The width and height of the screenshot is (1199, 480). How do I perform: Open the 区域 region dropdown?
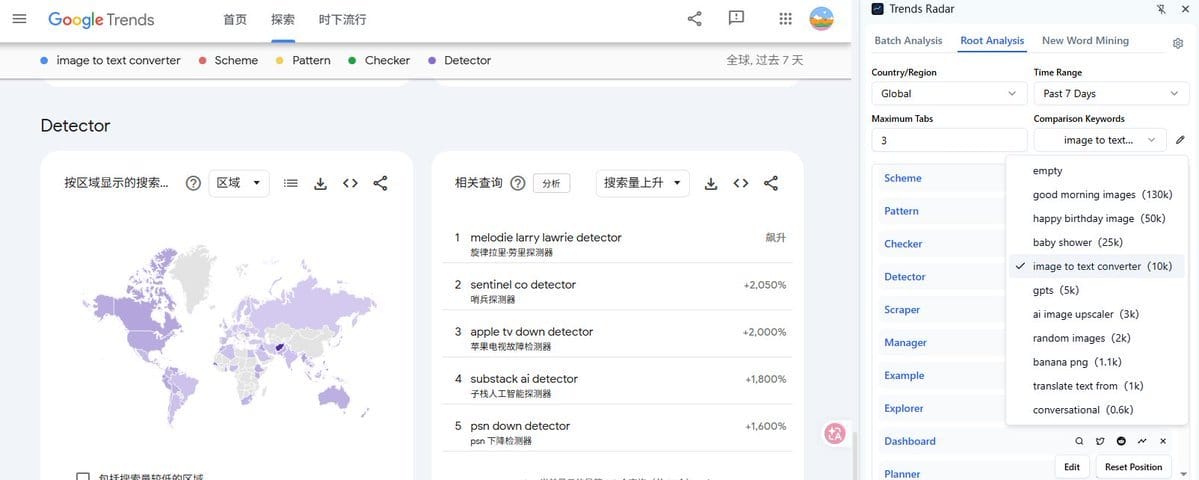239,183
